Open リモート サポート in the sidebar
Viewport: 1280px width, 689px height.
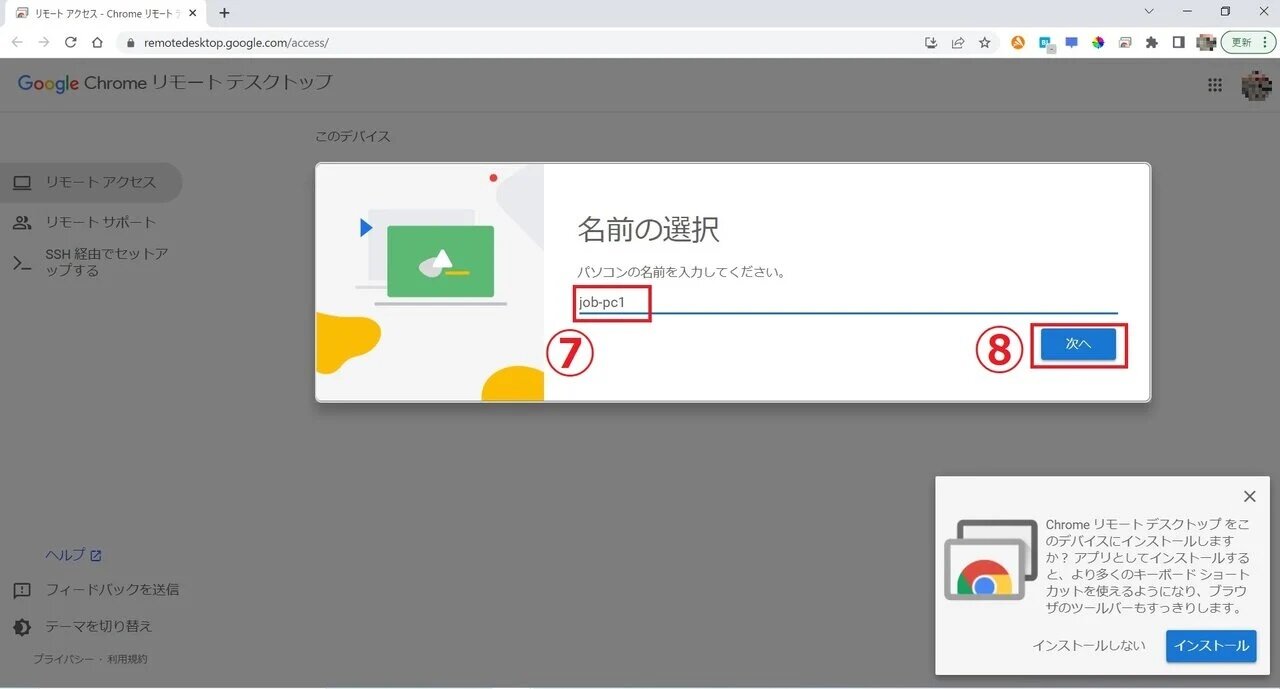[x=90, y=222]
